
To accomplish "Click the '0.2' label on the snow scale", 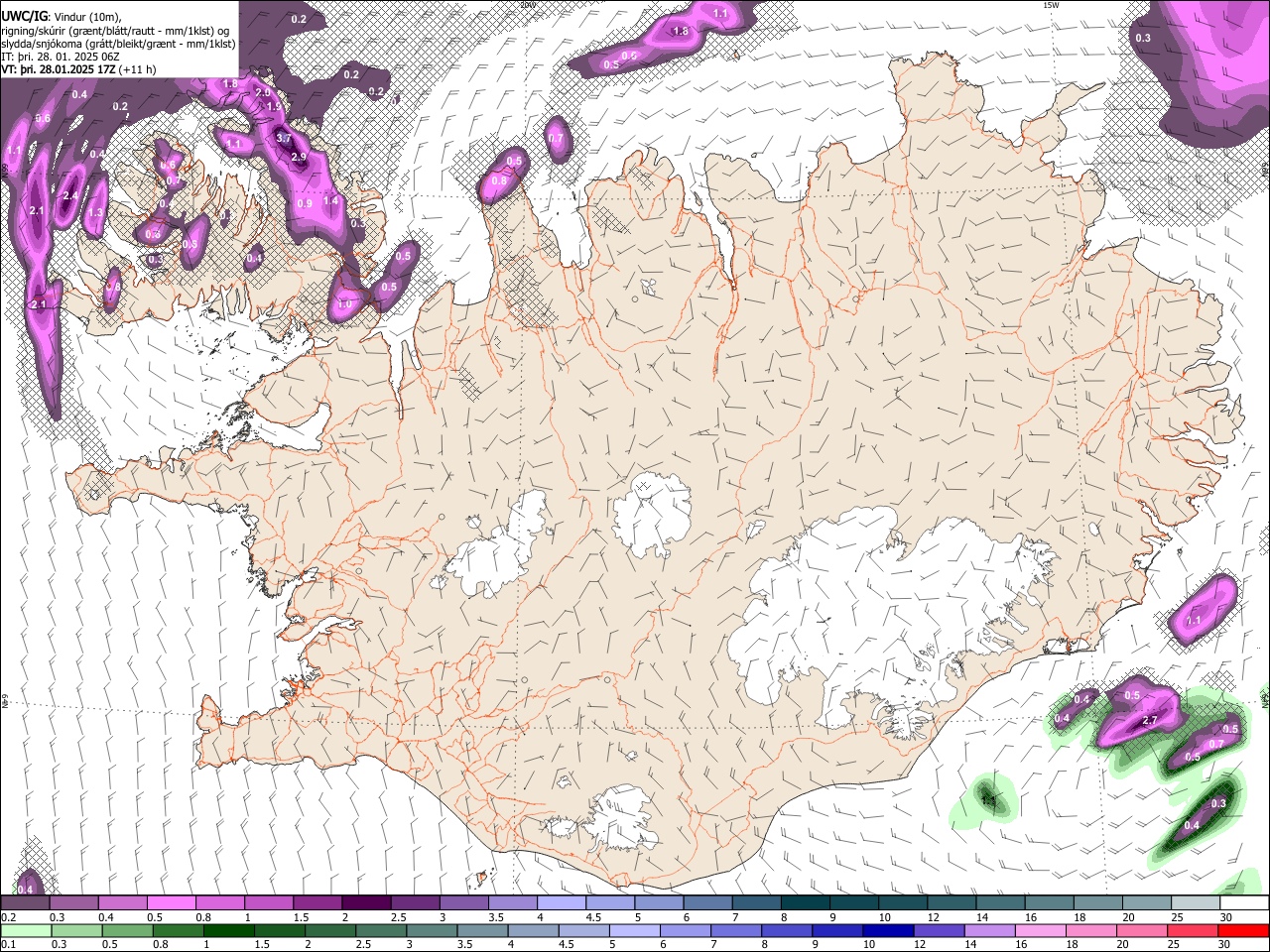I will click(8, 917).
